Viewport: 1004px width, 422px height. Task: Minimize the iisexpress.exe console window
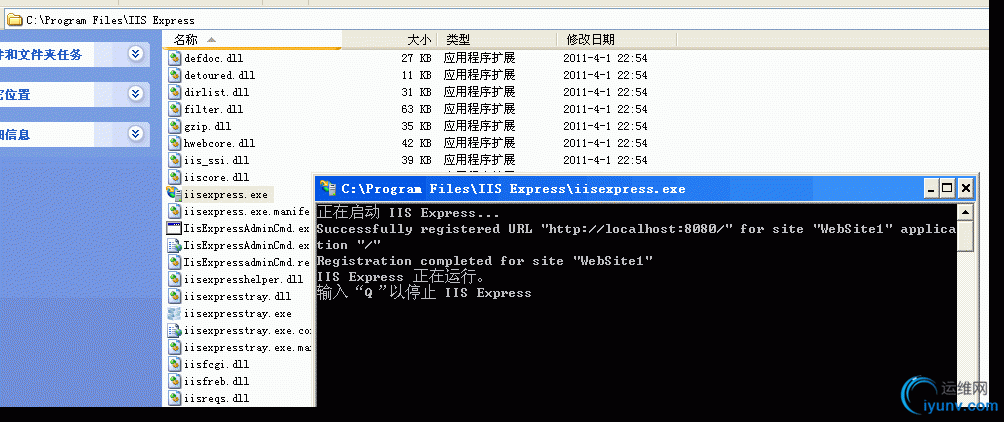[932, 188]
